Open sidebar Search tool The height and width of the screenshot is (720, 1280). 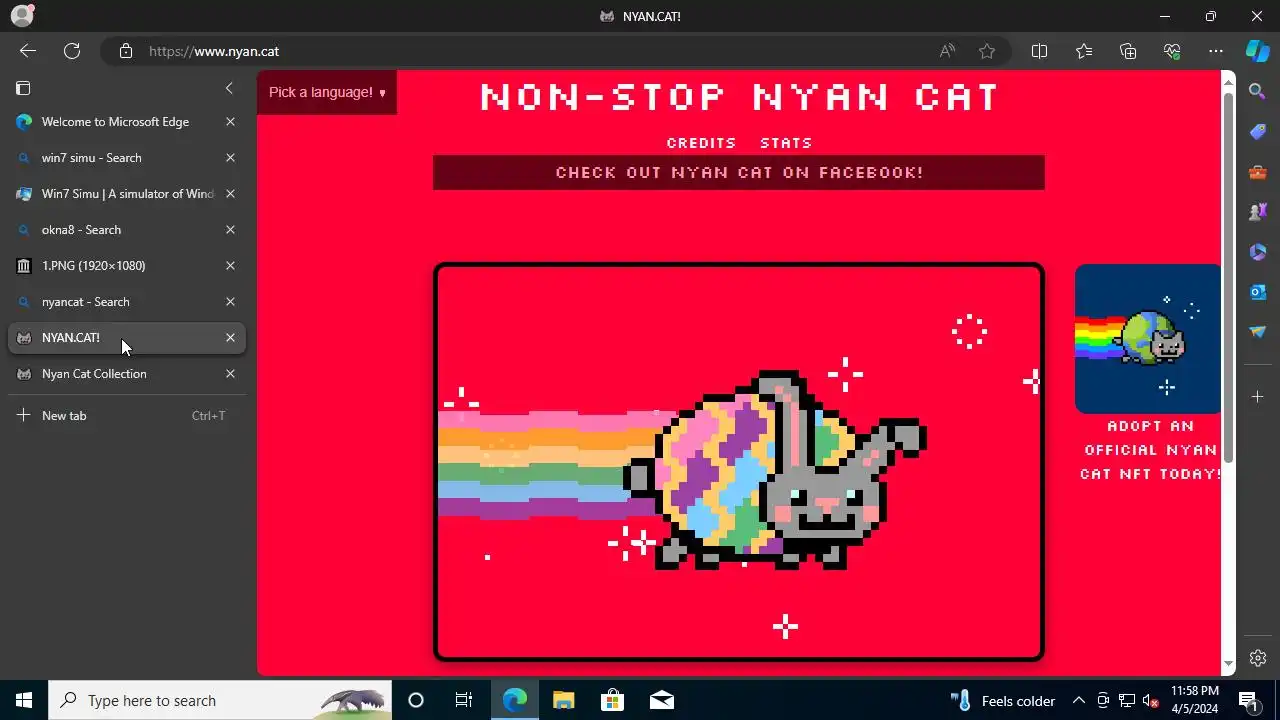1258,92
